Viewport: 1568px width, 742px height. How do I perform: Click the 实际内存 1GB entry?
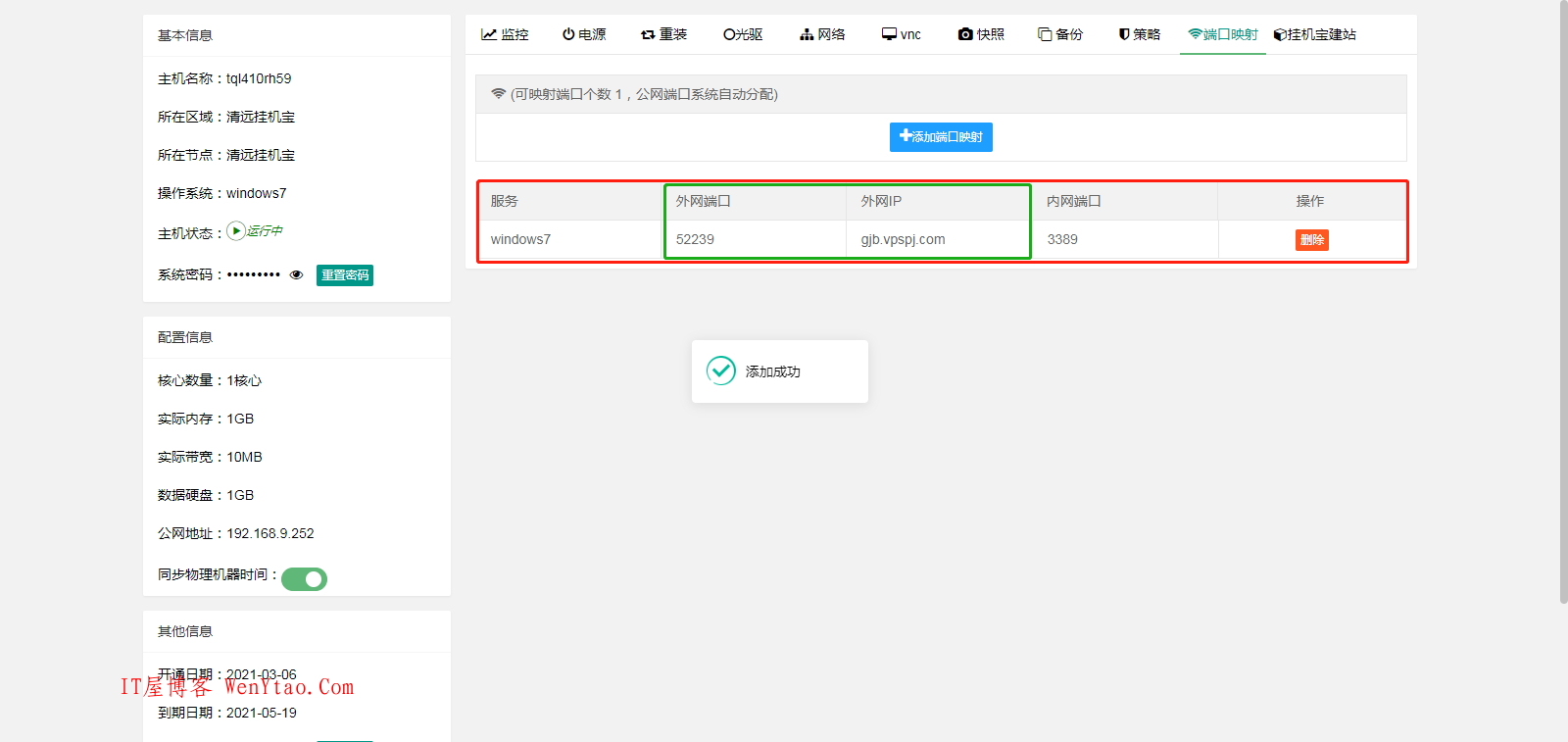[x=206, y=419]
